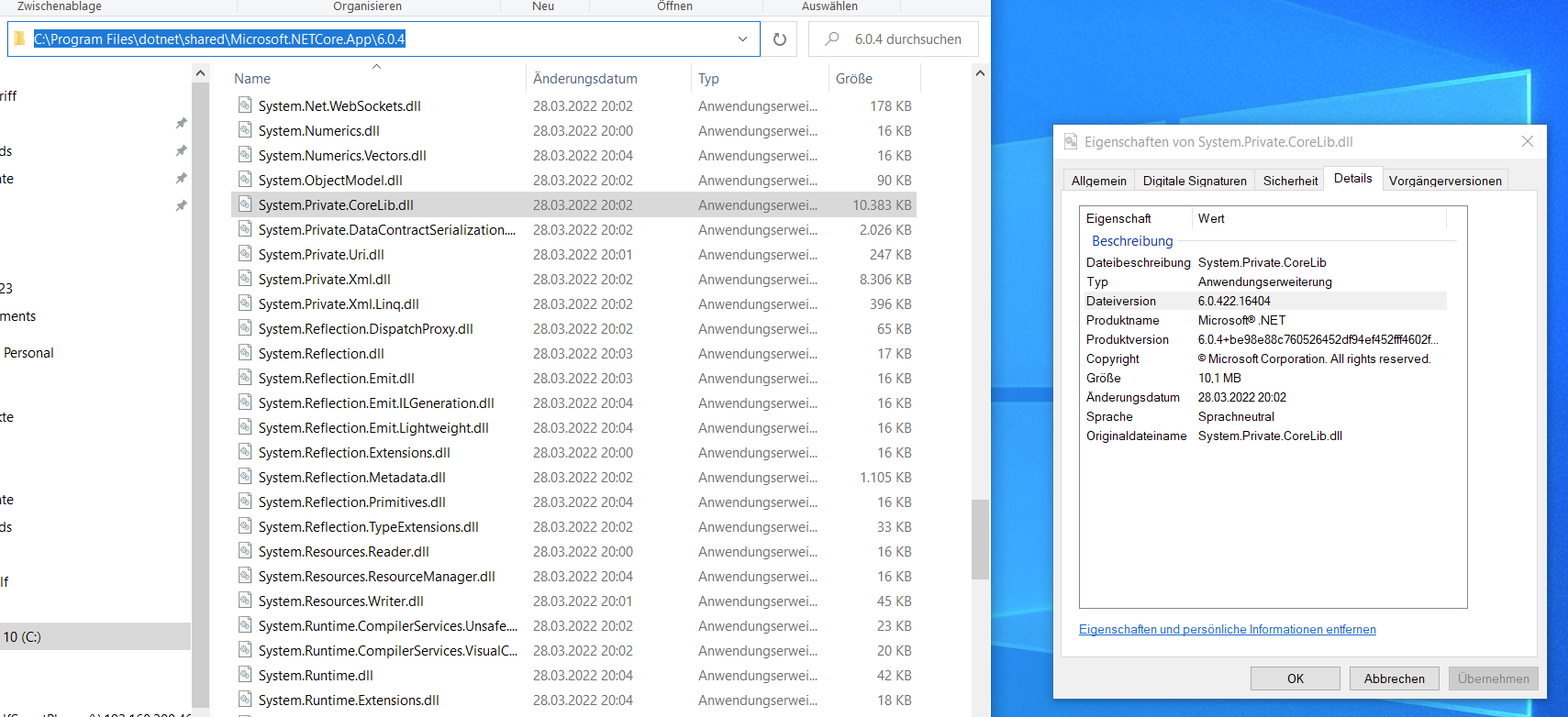
Task: Click the first pin icon in navigation pane
Action: (x=181, y=123)
